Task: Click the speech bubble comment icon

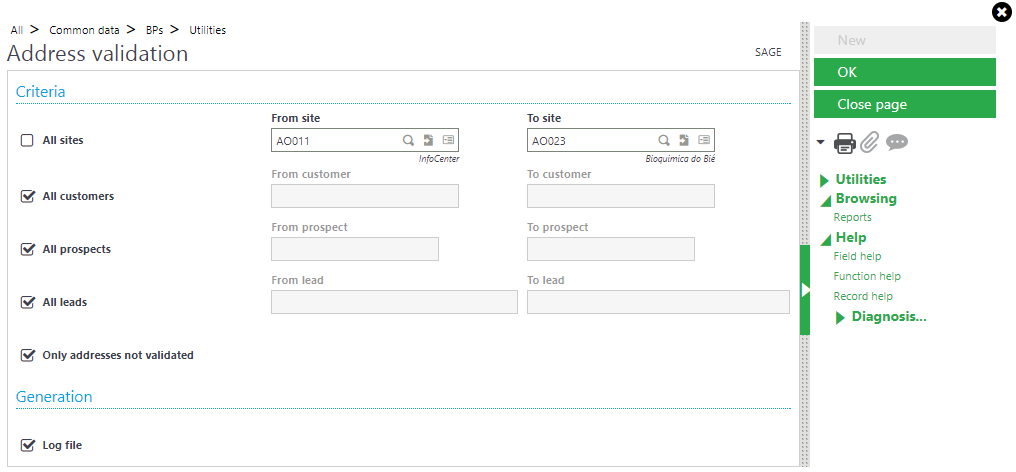Action: click(x=897, y=143)
